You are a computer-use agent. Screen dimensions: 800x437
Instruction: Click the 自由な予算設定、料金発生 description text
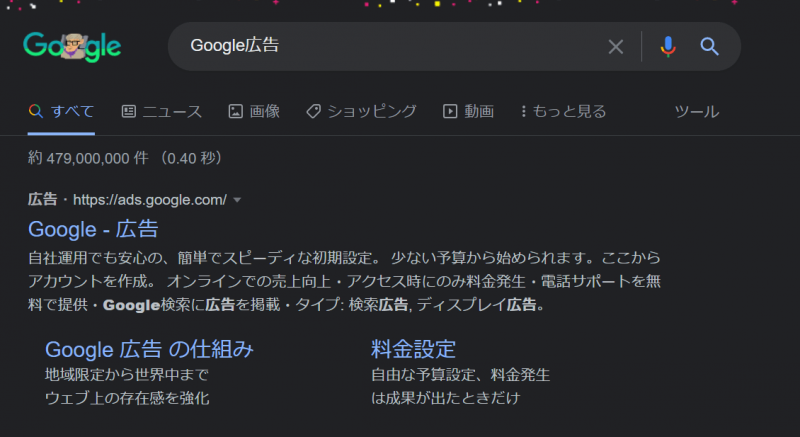tap(460, 375)
